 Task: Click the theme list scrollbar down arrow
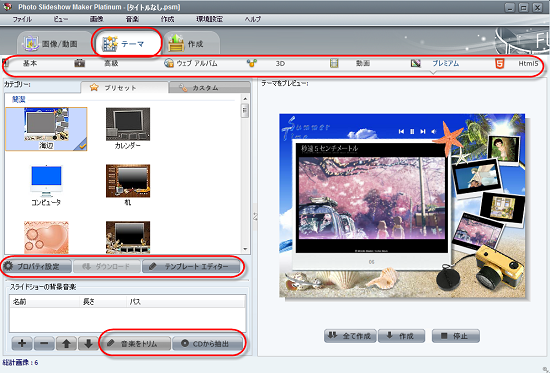pos(245,249)
